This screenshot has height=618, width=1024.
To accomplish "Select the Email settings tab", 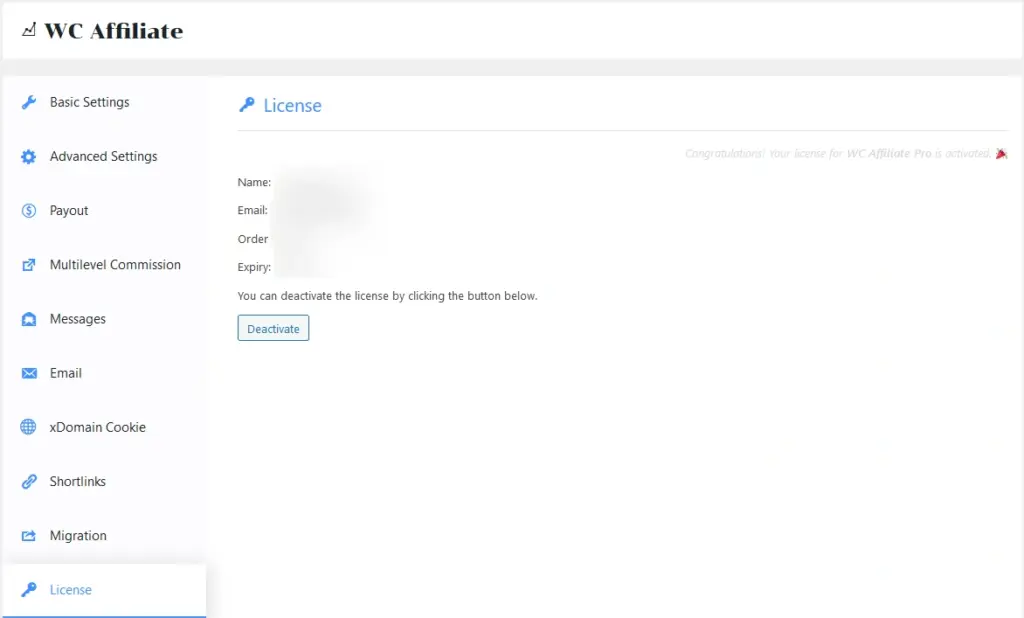I will [x=104, y=373].
